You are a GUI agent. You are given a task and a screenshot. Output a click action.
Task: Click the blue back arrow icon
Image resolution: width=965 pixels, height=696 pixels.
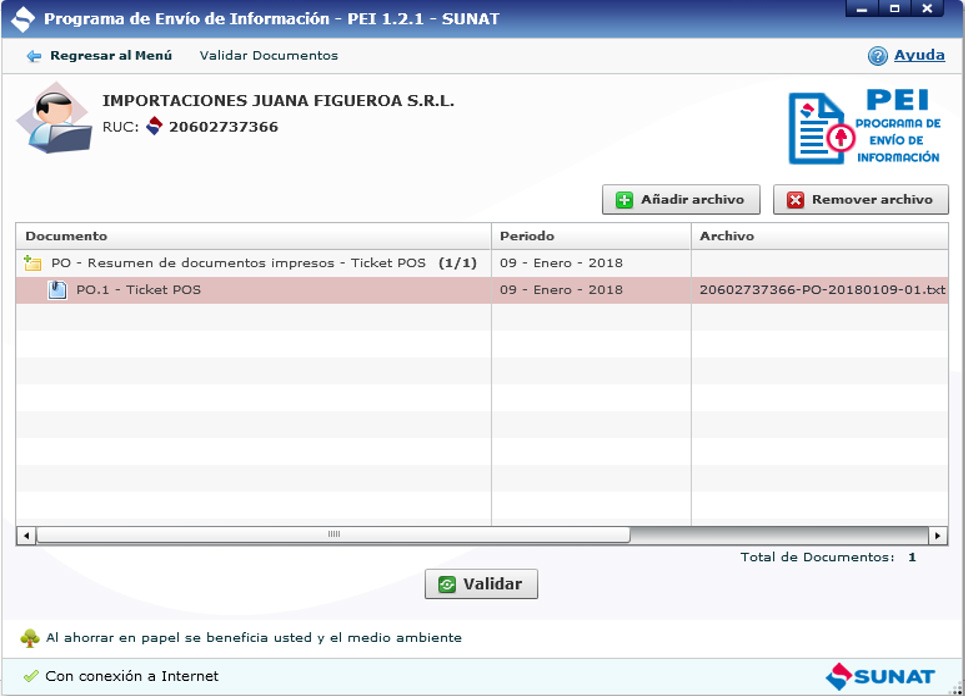tap(34, 56)
